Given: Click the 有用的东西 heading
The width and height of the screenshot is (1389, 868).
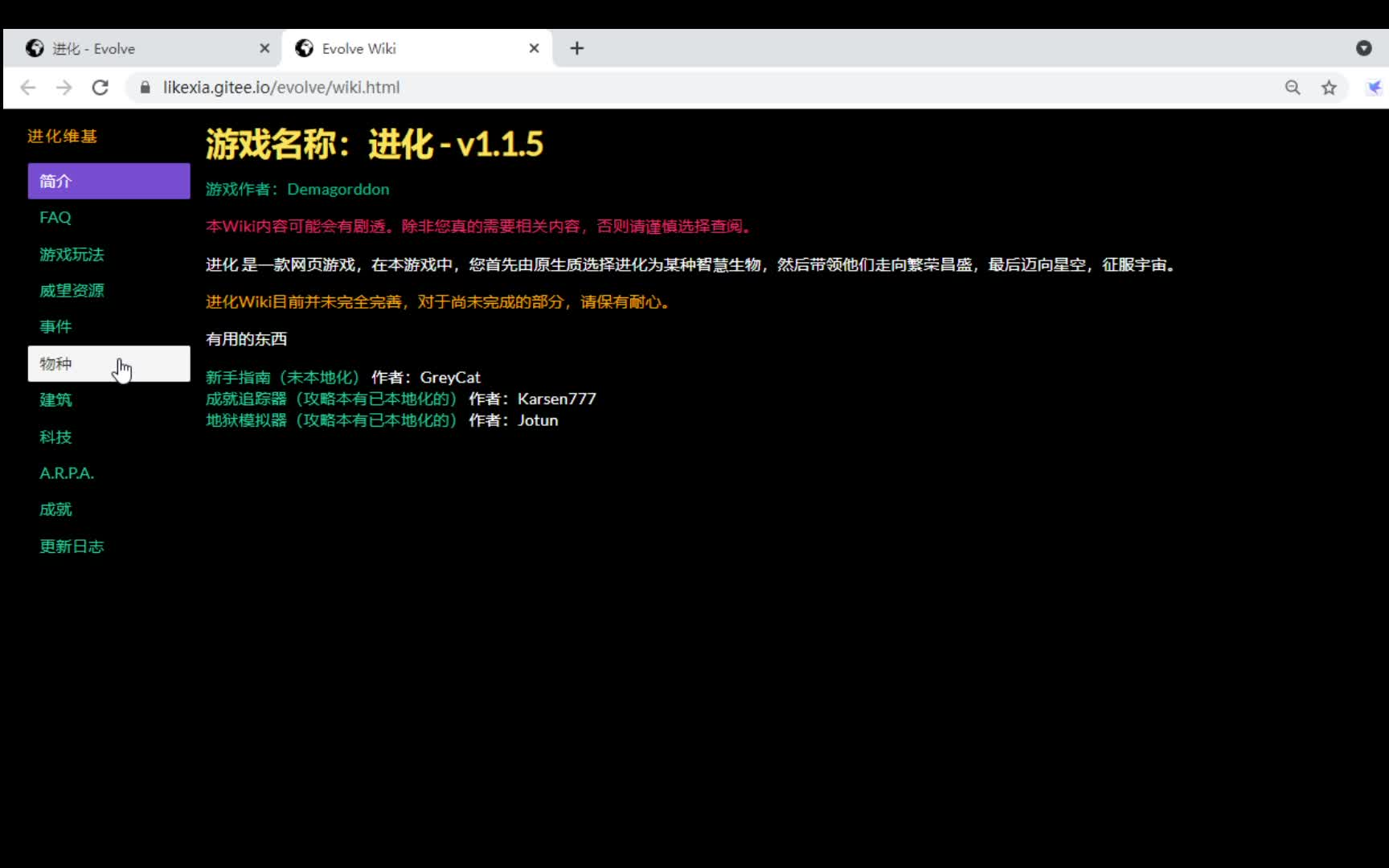Looking at the screenshot, I should pos(246,339).
